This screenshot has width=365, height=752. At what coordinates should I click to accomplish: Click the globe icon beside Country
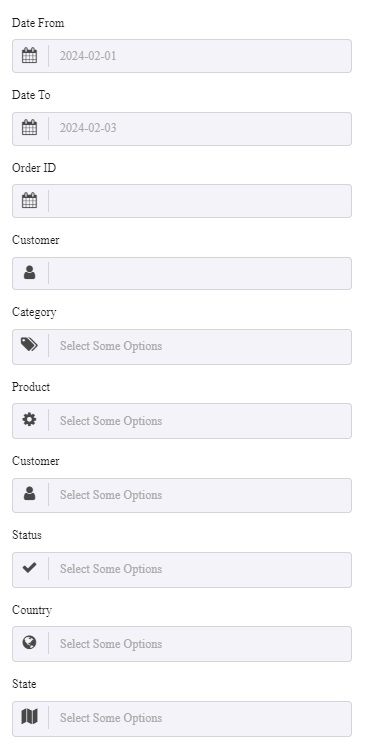[29, 643]
